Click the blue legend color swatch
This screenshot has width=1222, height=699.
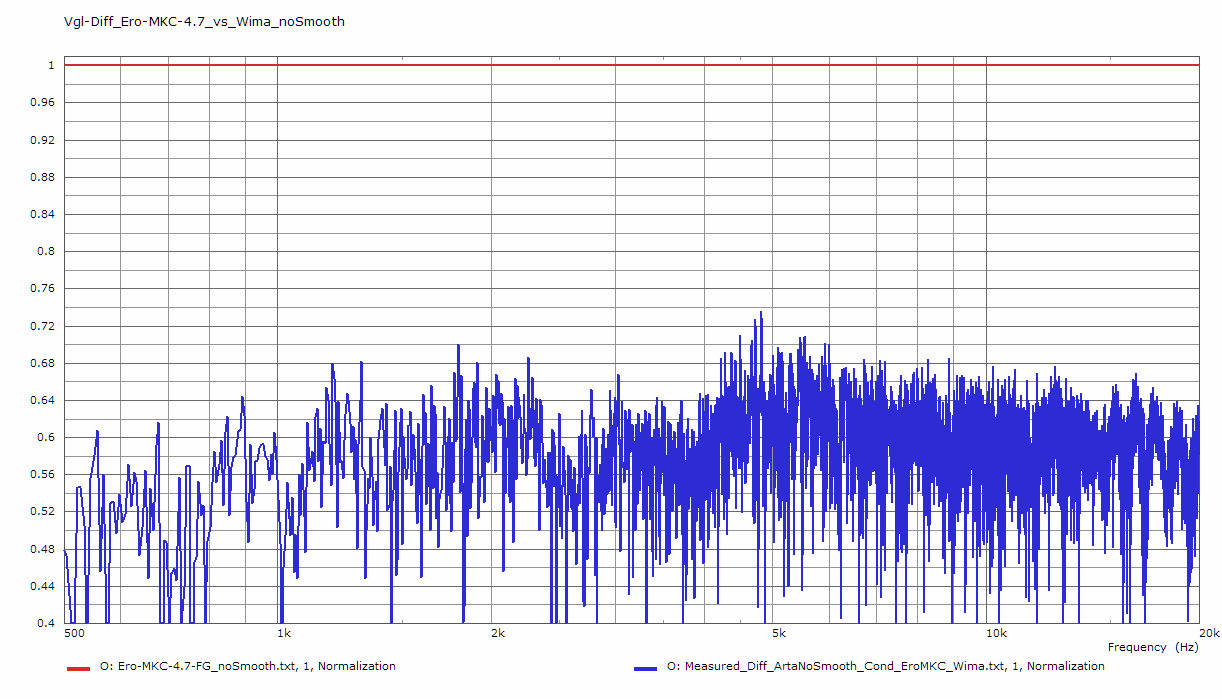pyautogui.click(x=644, y=668)
